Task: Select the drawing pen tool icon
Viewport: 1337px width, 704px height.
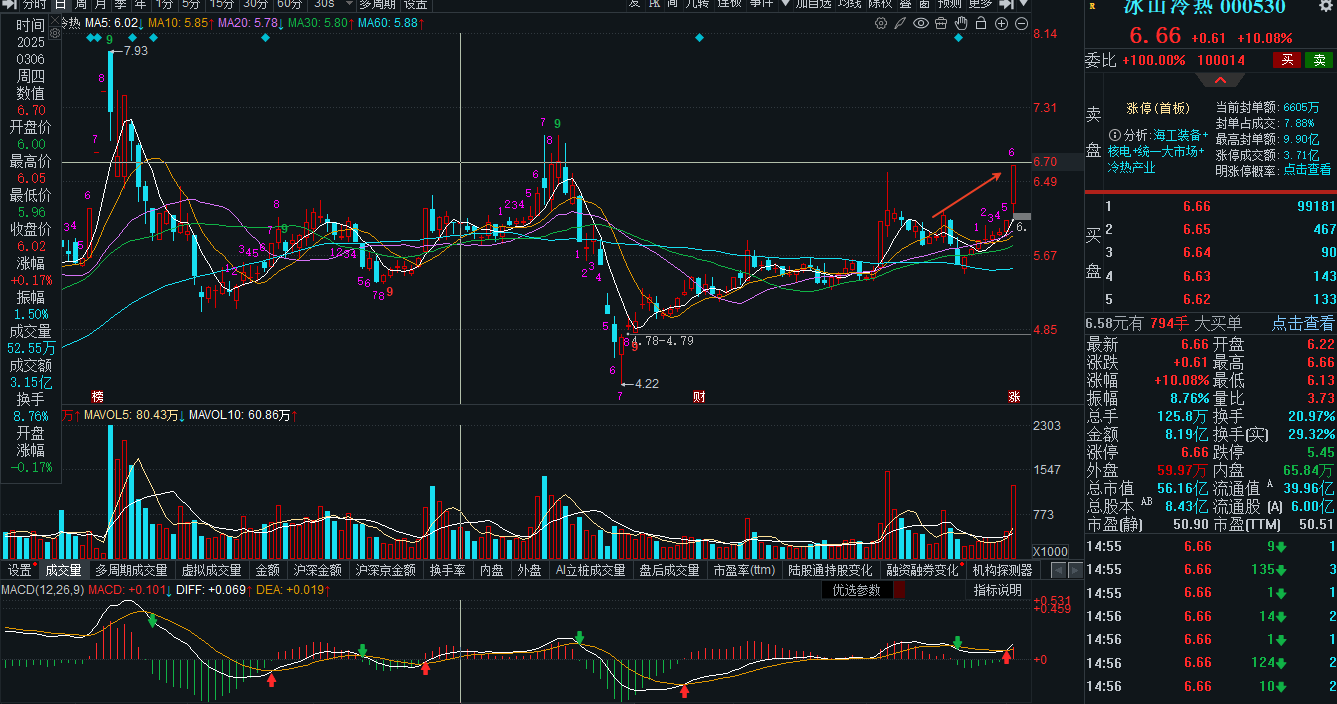Action: (901, 23)
